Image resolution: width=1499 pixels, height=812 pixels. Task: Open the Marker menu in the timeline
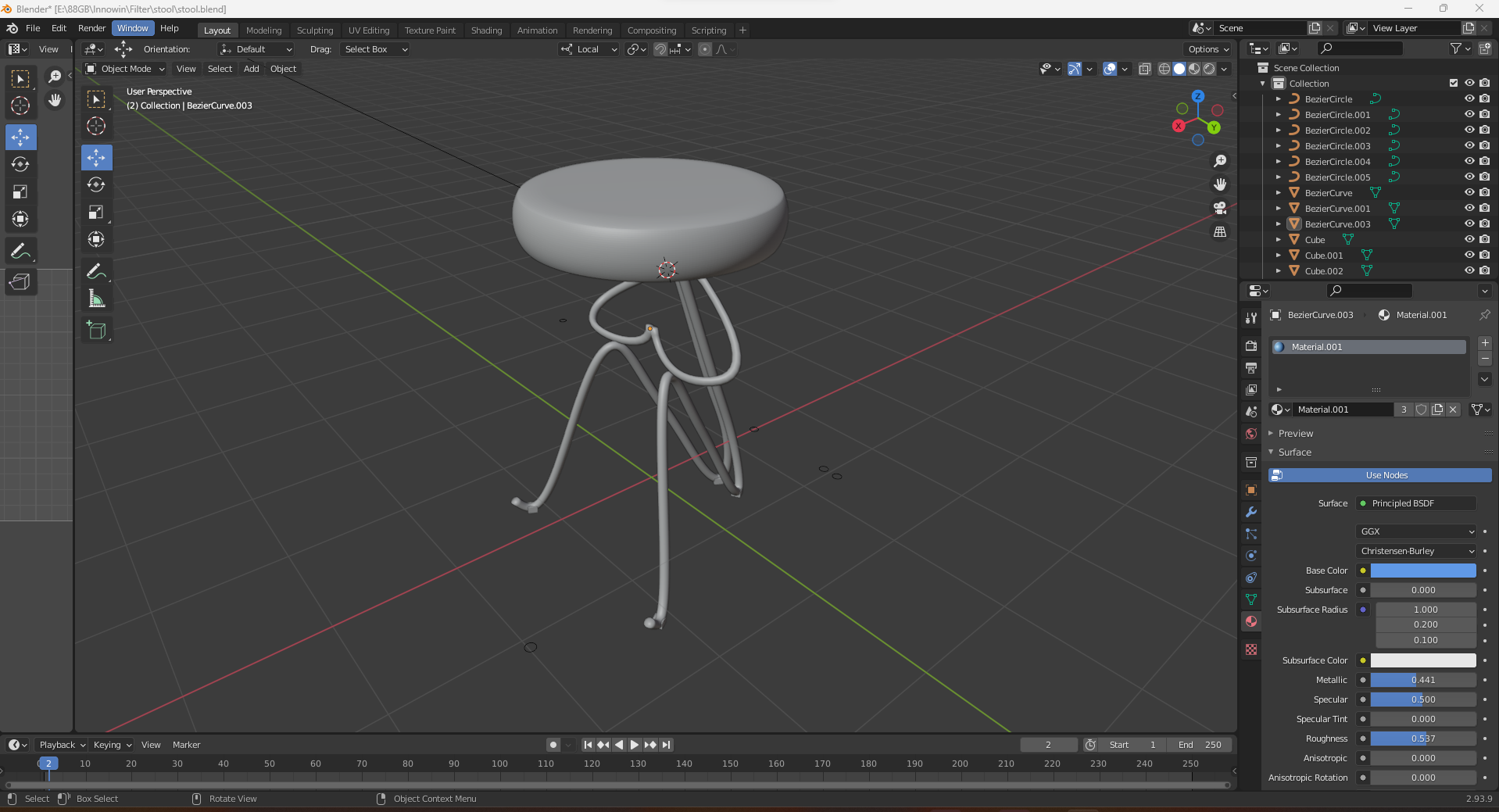click(x=186, y=745)
